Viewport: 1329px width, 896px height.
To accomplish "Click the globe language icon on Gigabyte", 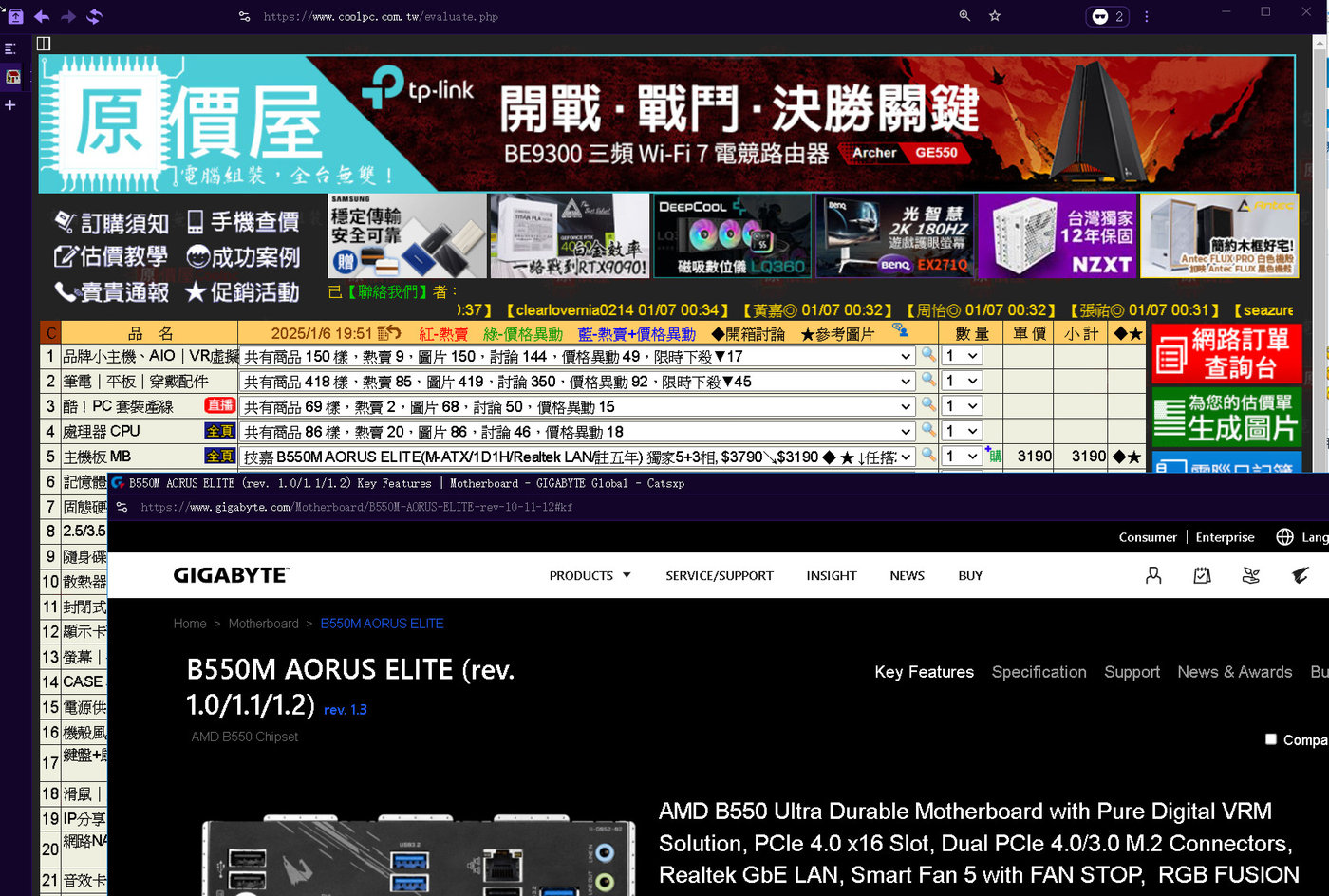I will (1284, 537).
